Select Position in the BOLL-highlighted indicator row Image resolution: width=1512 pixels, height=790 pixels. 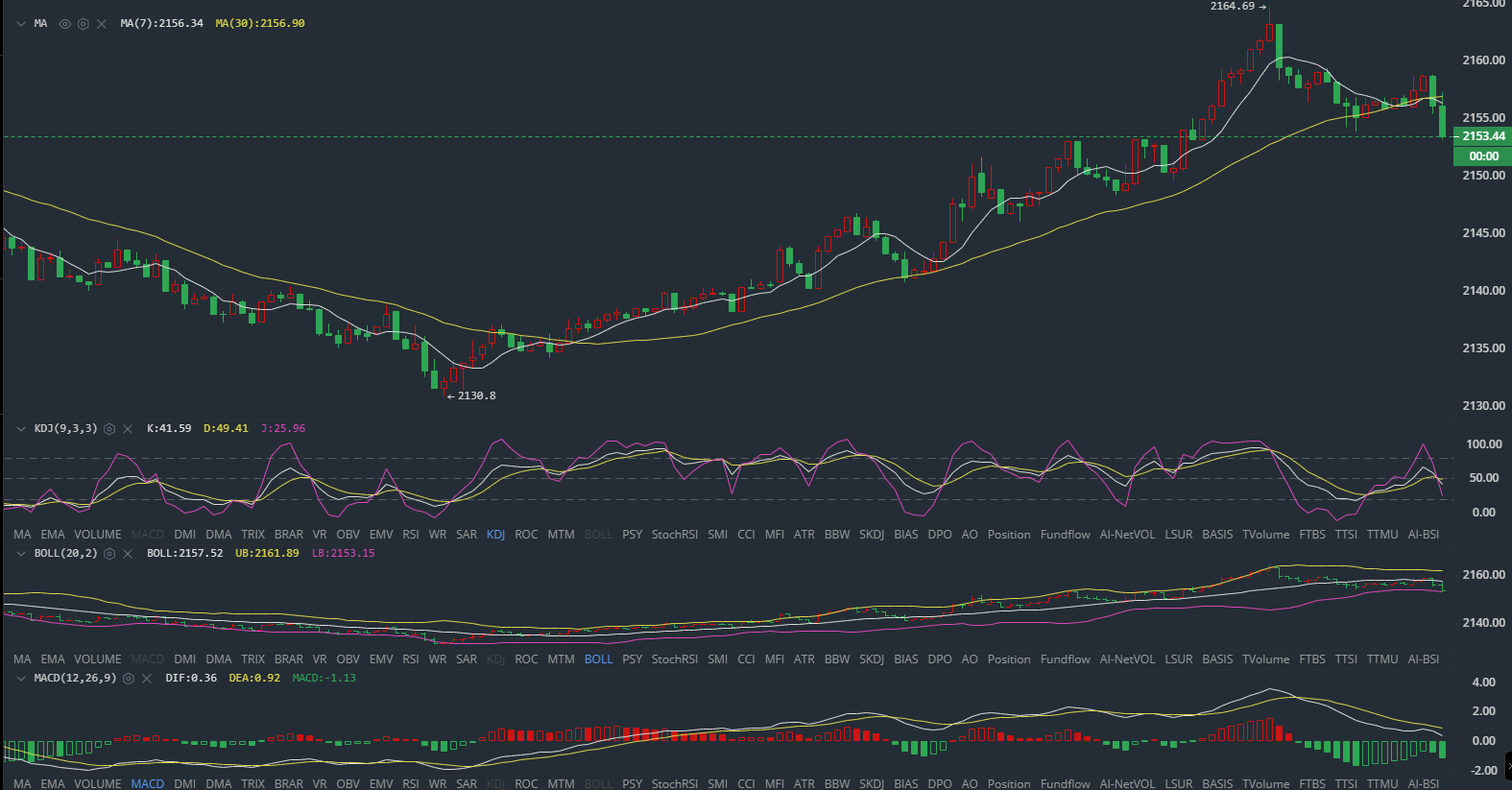pos(1009,659)
